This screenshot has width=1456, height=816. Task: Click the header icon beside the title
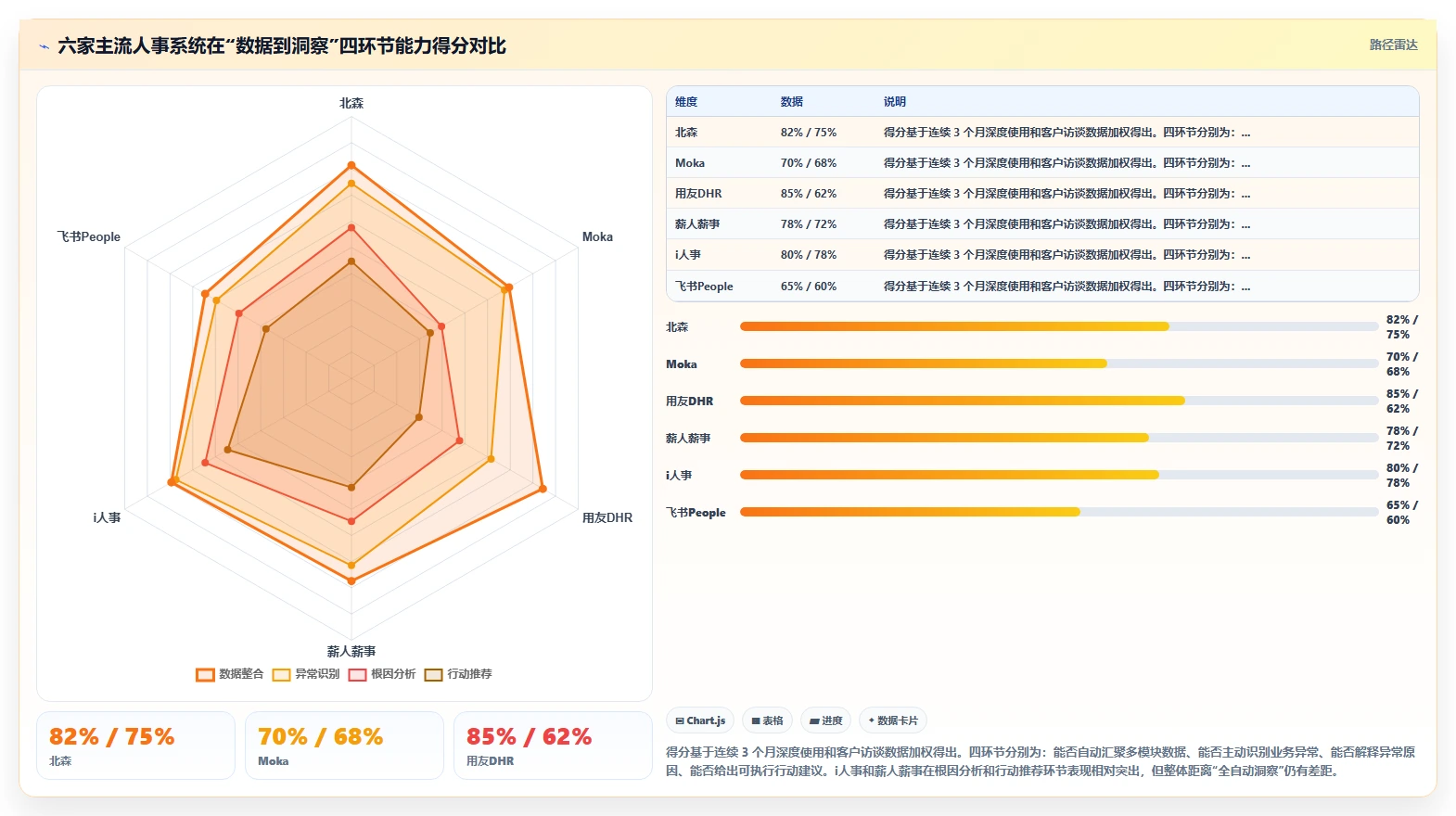[x=44, y=46]
